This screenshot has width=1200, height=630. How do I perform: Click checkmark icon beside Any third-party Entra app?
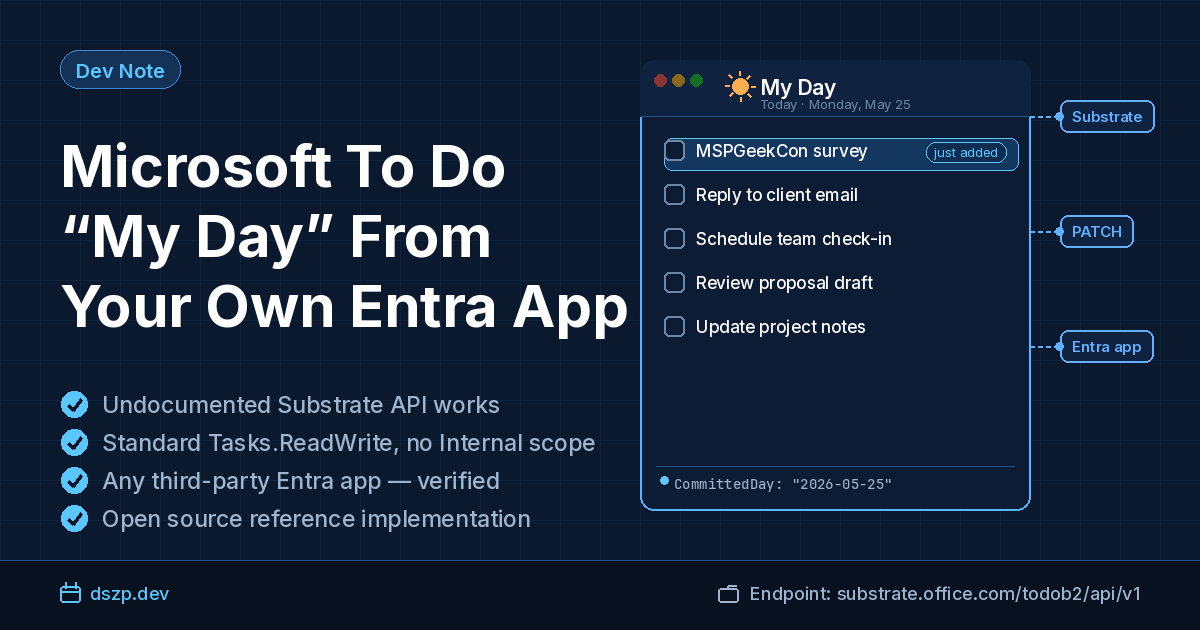pyautogui.click(x=74, y=480)
